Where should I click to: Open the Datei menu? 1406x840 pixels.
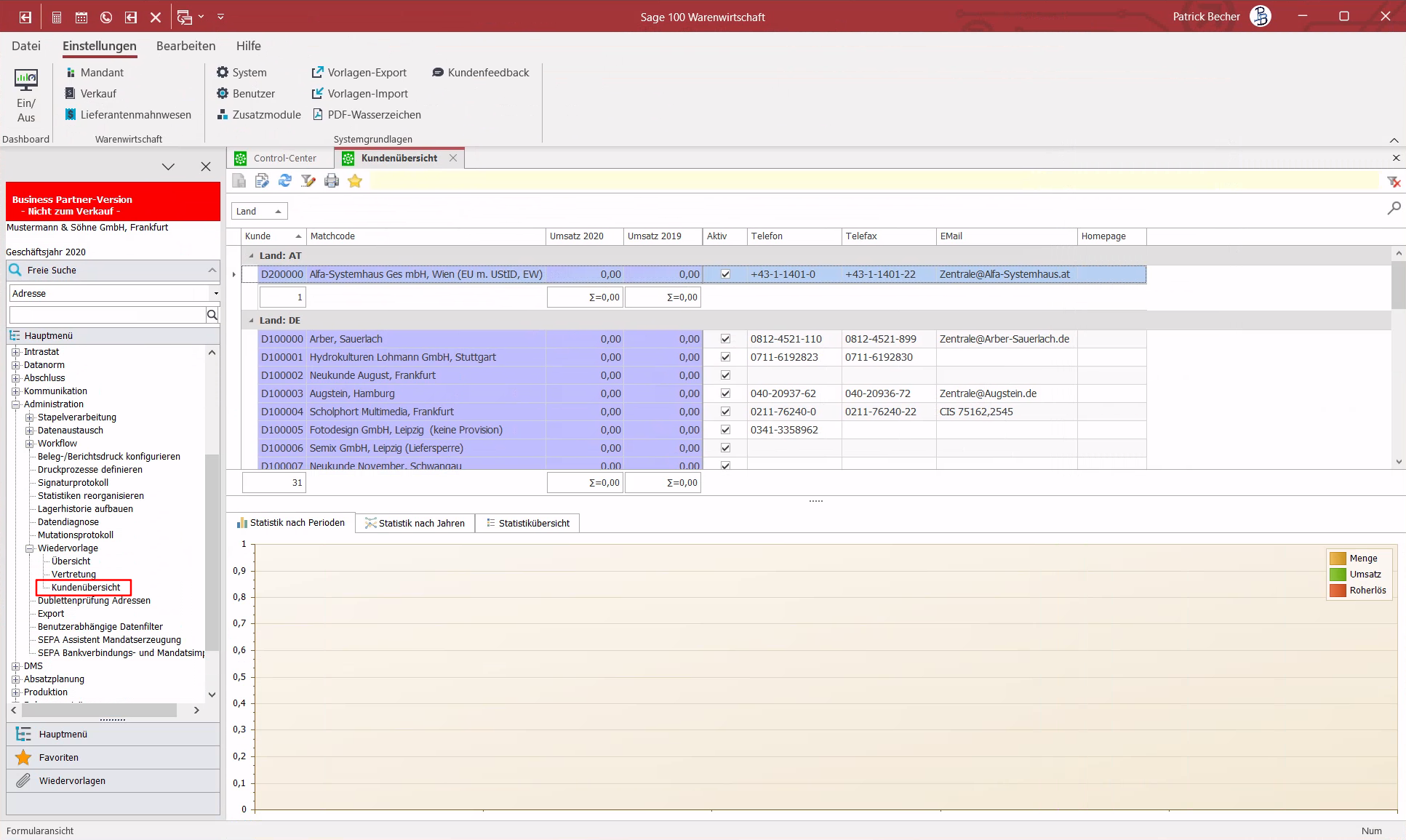tap(26, 46)
